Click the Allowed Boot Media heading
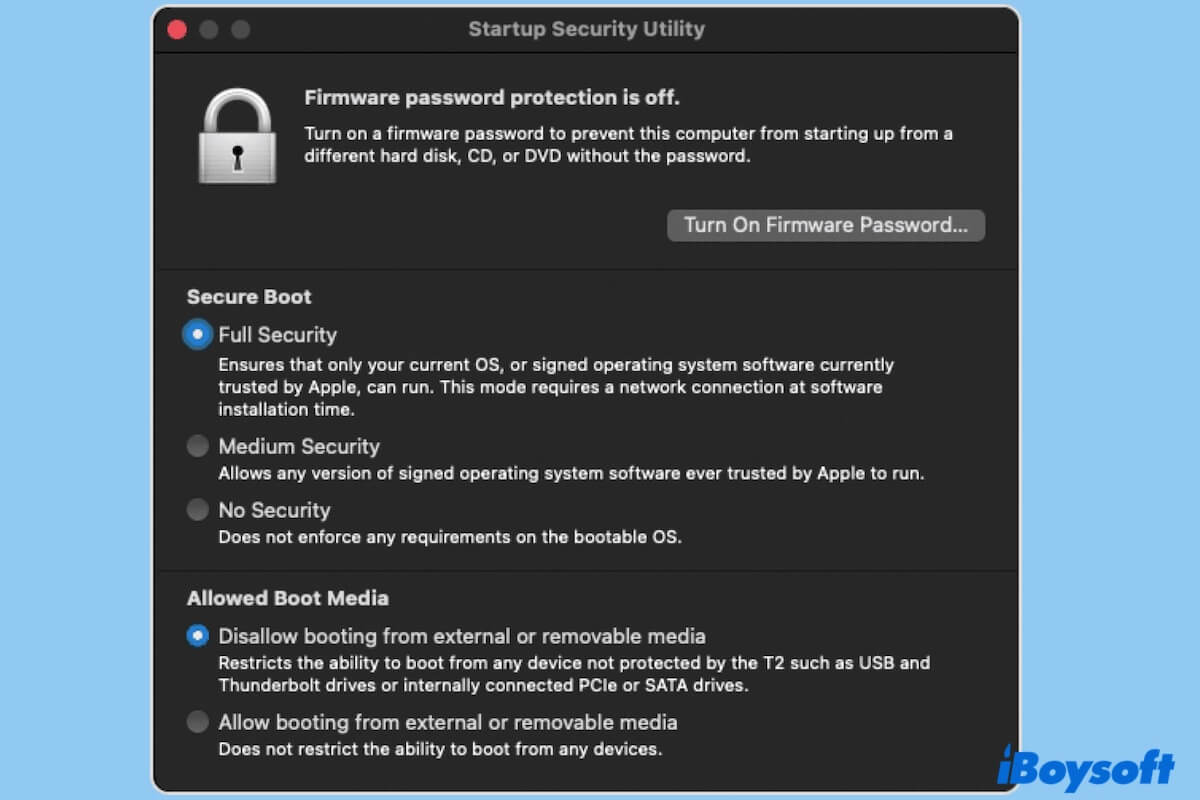Screen dimensions: 1200x800 287,598
